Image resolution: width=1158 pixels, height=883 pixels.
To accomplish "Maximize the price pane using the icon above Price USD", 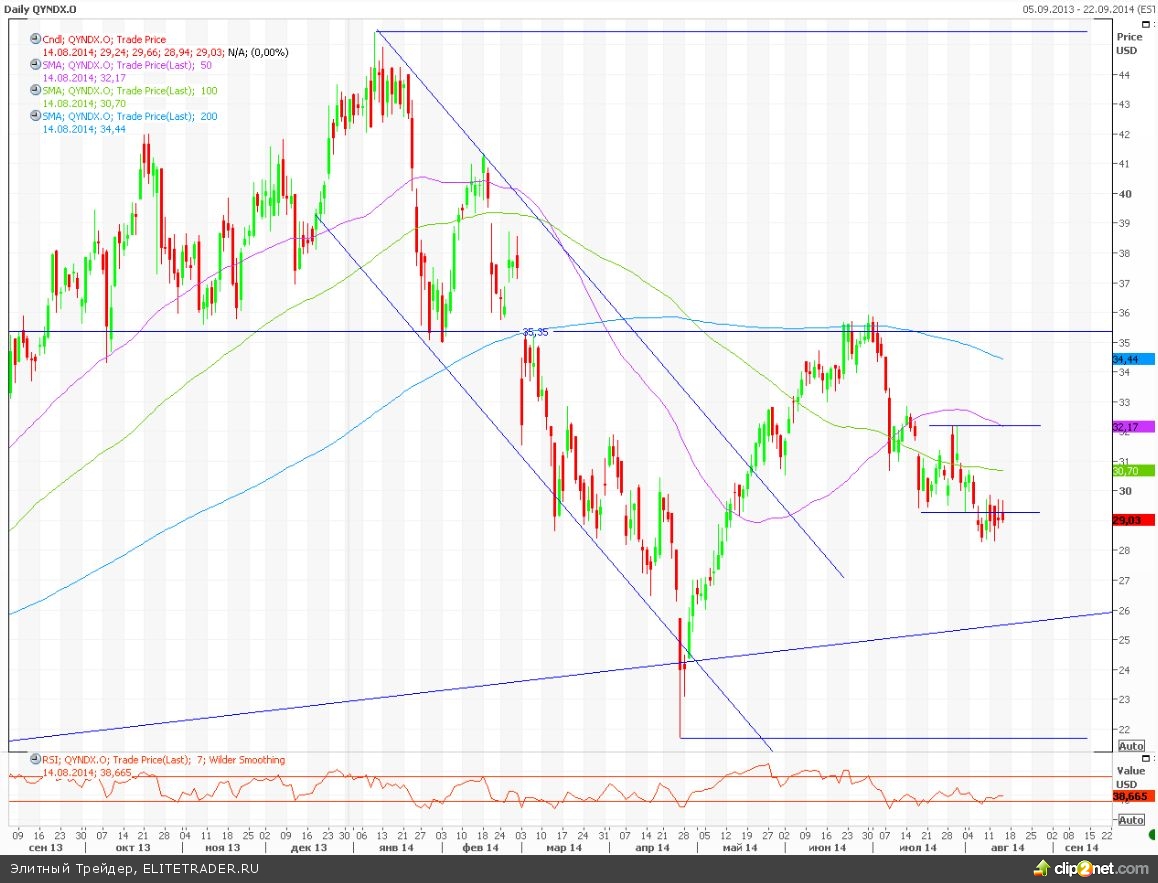I will click(x=1146, y=24).
